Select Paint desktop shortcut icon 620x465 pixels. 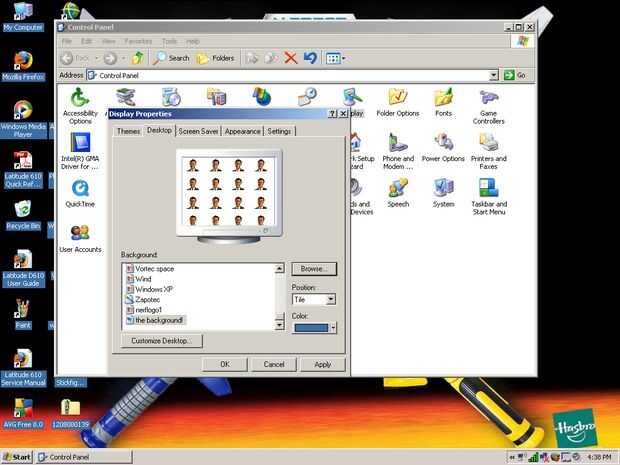[23, 314]
